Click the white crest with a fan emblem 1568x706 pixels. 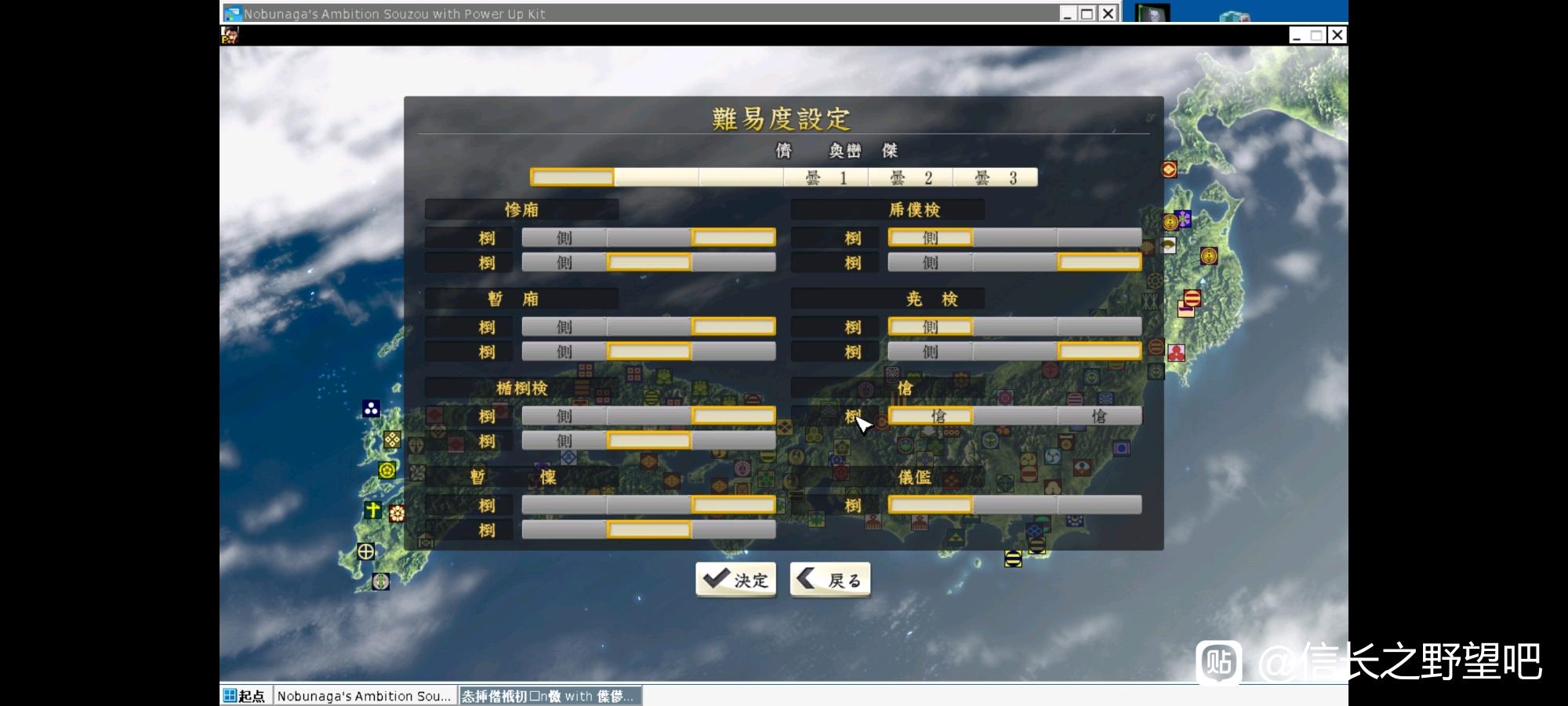(1168, 246)
